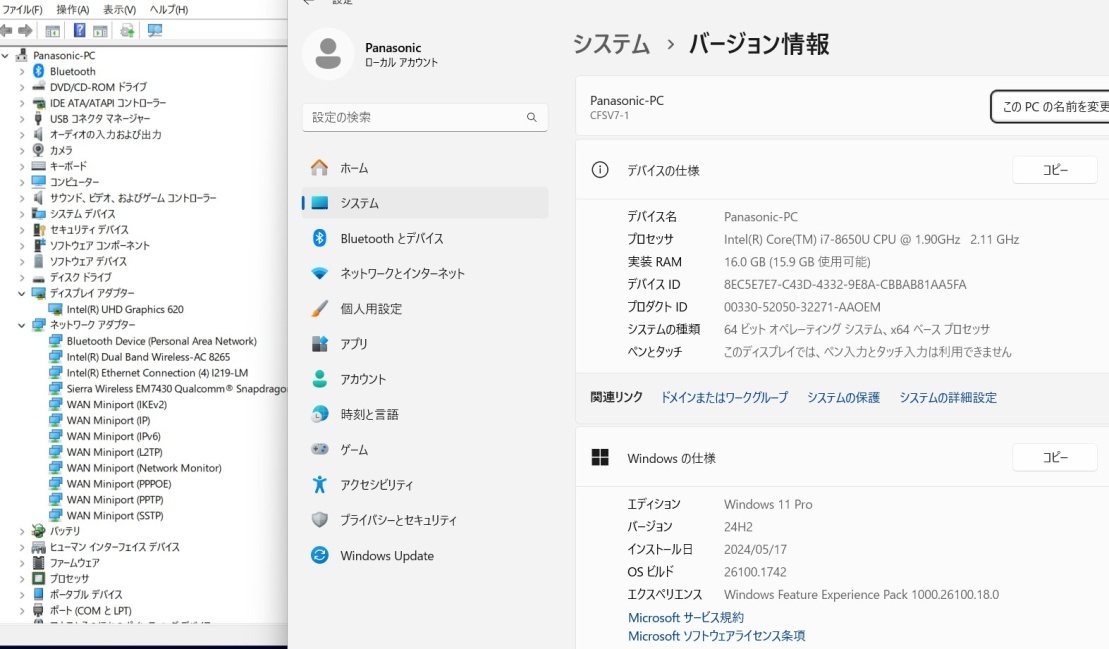Open Microsoft ソフトウェアライセンス条項 link
Image resolution: width=1109 pixels, height=649 pixels.
(x=716, y=636)
